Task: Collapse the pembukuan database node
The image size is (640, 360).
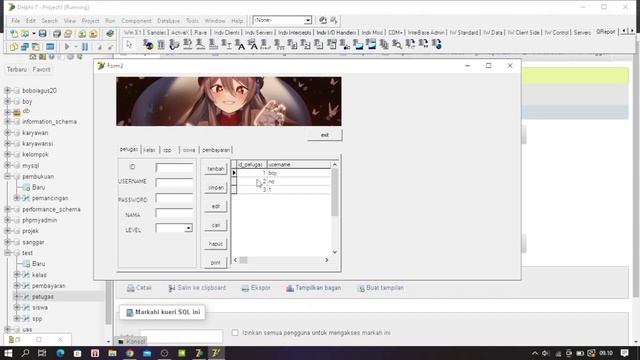Action: 7,176
